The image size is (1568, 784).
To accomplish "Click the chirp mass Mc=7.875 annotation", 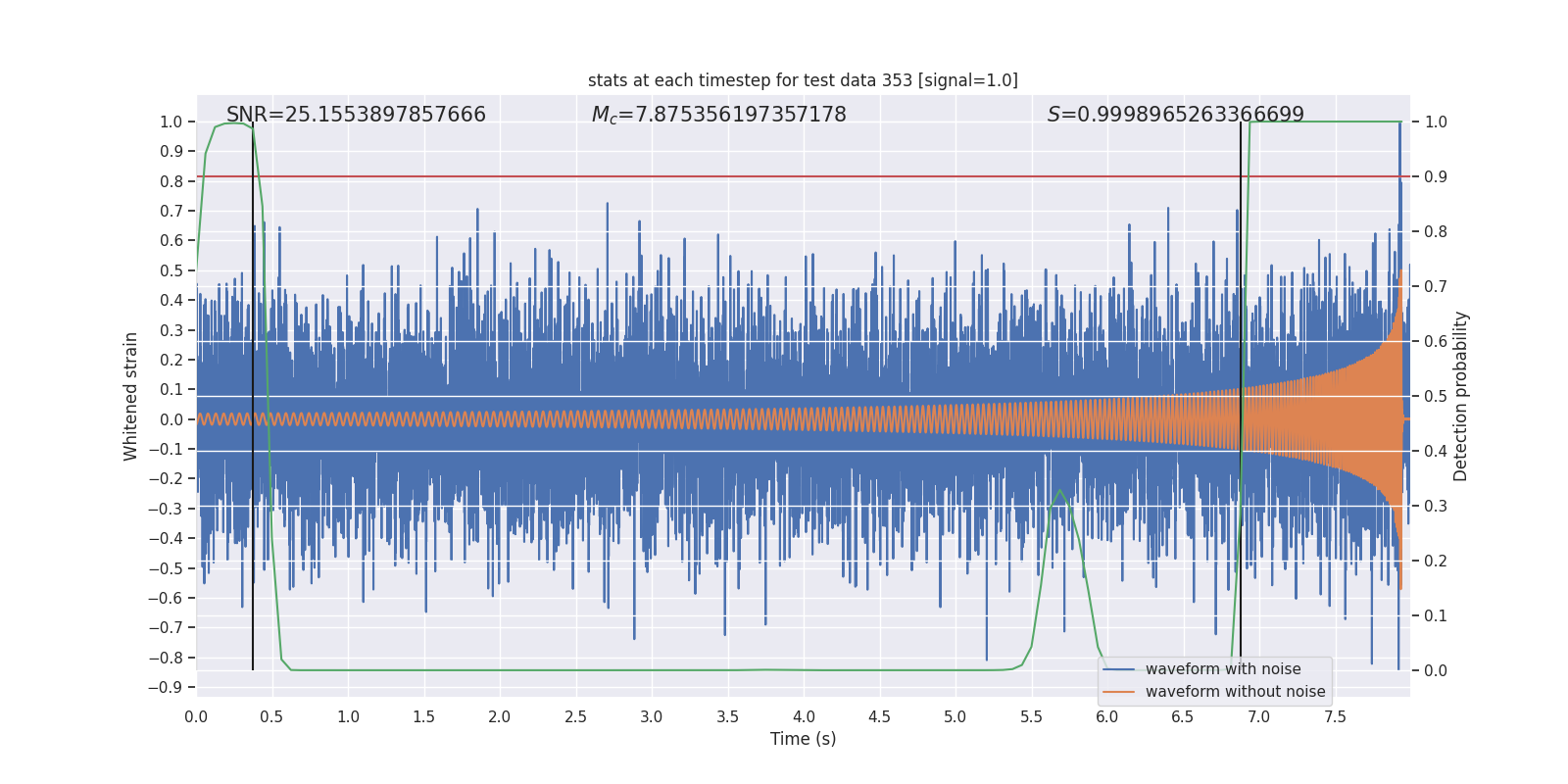I will [x=718, y=115].
